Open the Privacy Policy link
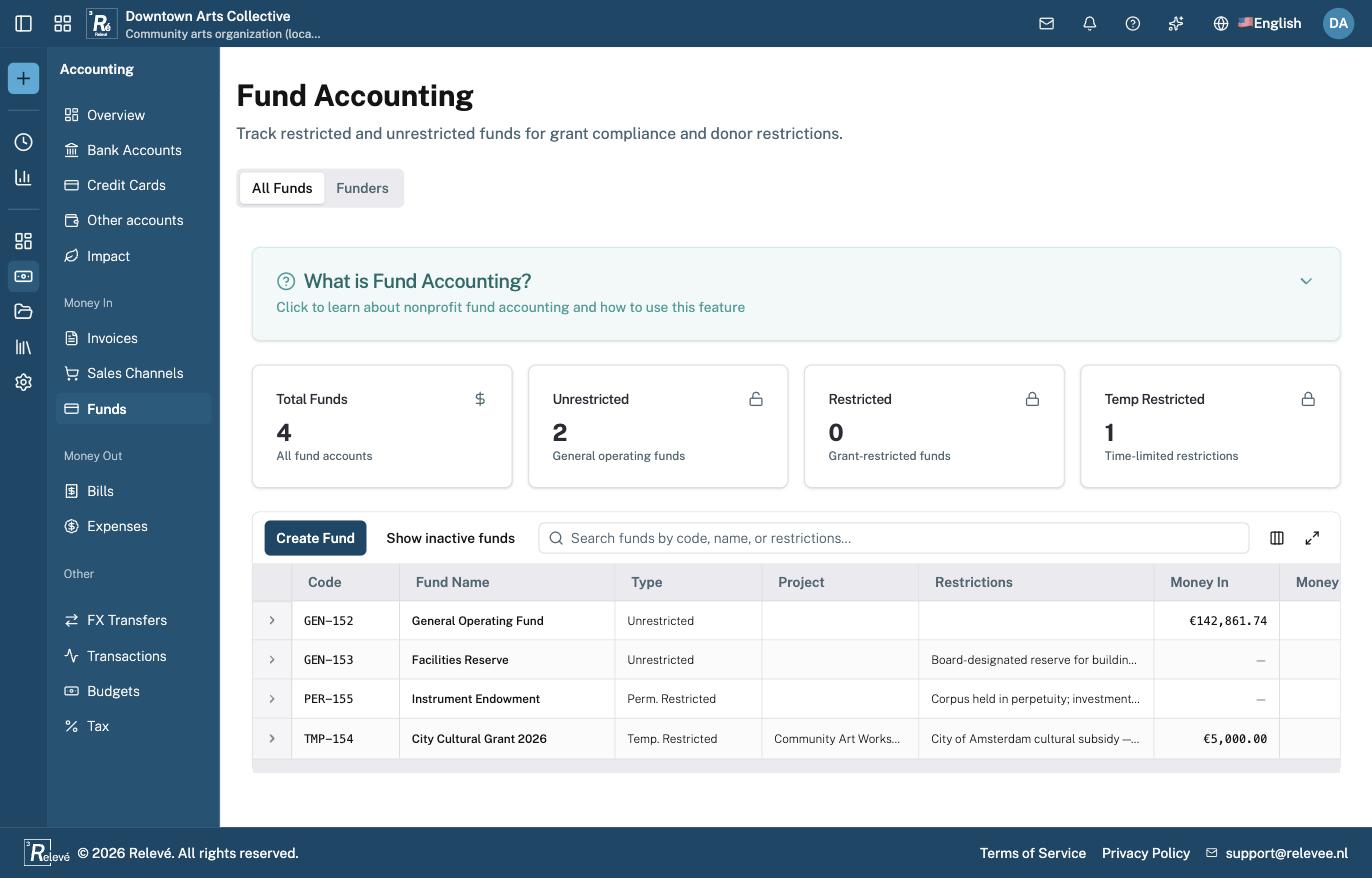The height and width of the screenshot is (878, 1372). pos(1146,853)
